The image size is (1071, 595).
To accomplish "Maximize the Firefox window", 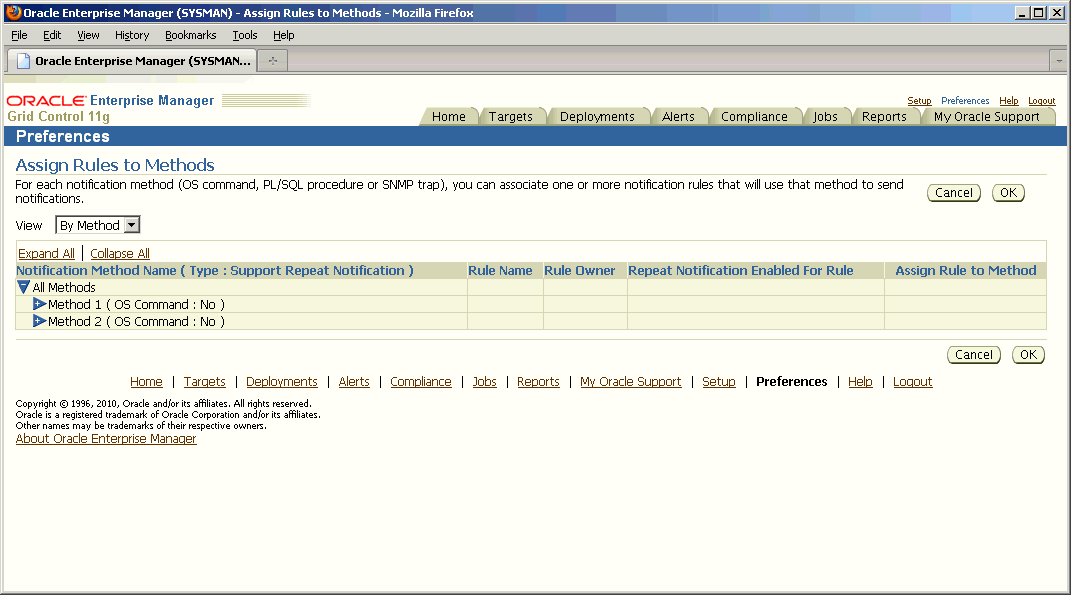I will point(1038,12).
